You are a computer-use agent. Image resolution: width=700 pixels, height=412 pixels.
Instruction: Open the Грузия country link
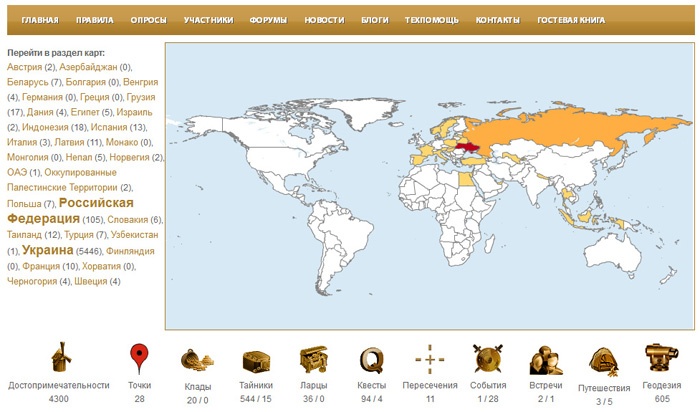pyautogui.click(x=141, y=97)
